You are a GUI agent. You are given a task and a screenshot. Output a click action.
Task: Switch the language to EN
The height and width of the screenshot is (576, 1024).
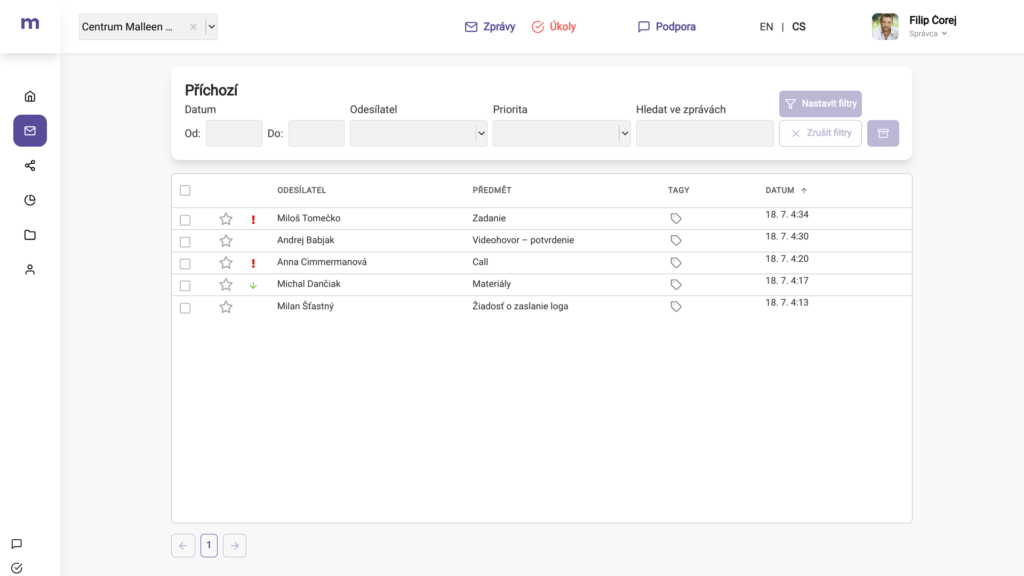click(766, 27)
